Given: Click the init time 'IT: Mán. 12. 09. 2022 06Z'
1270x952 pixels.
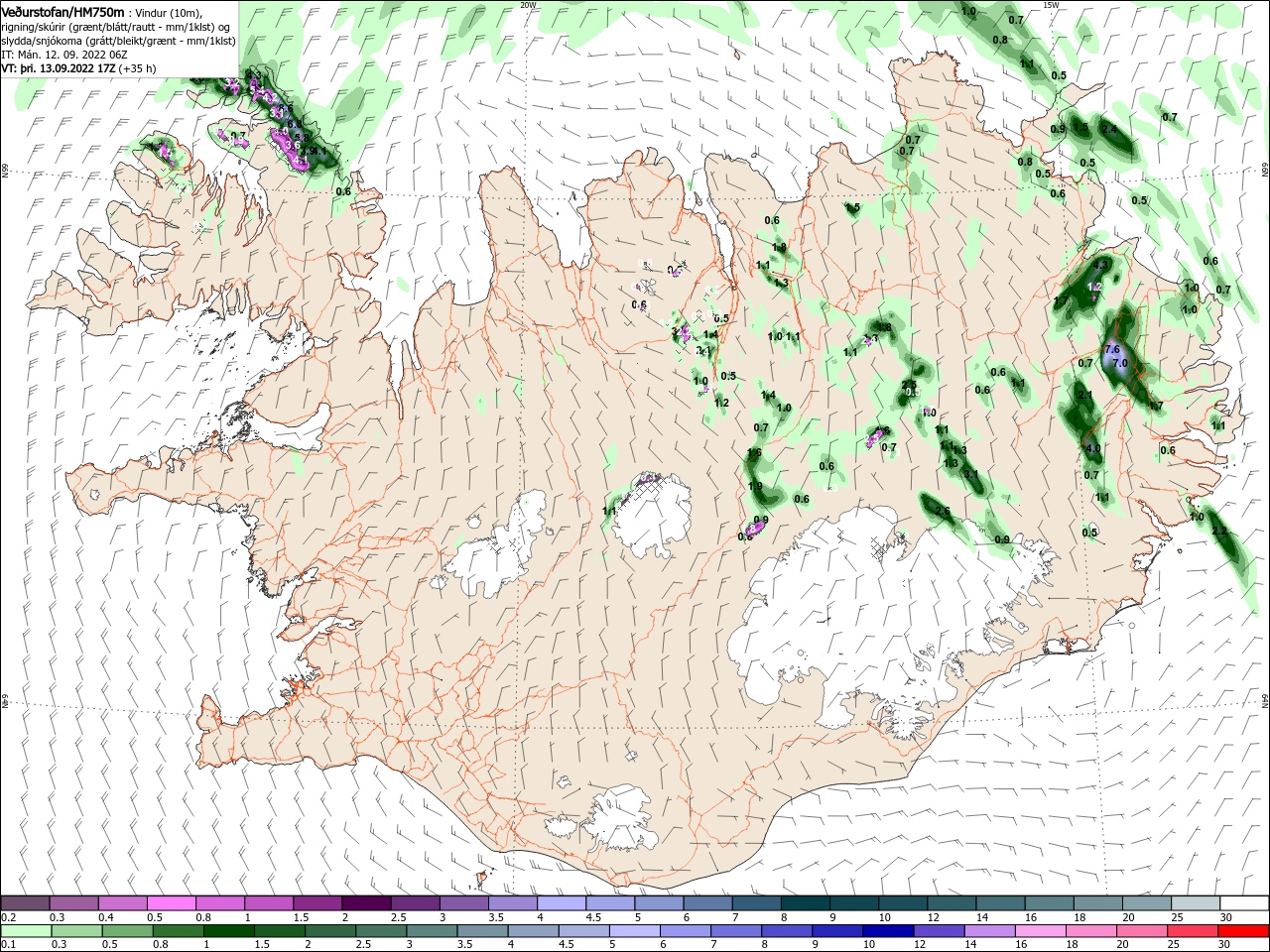Looking at the screenshot, I should [64, 55].
